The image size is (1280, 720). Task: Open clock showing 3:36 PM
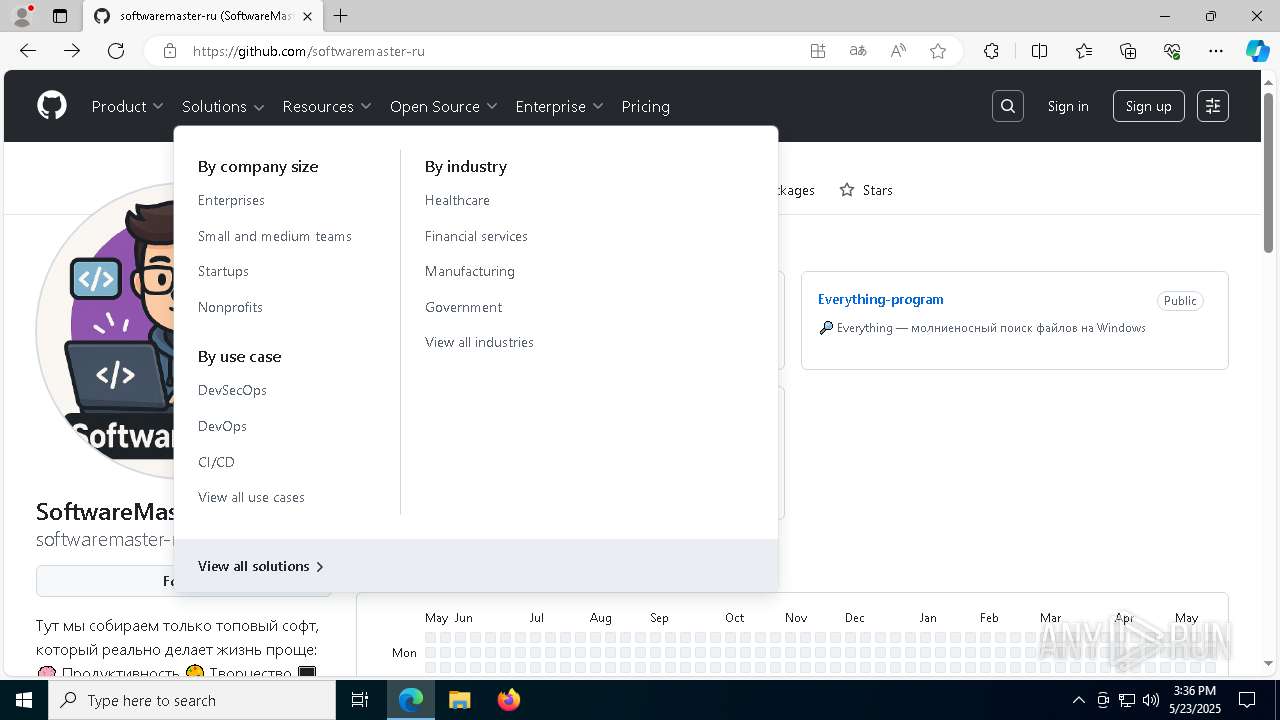[x=1194, y=700]
